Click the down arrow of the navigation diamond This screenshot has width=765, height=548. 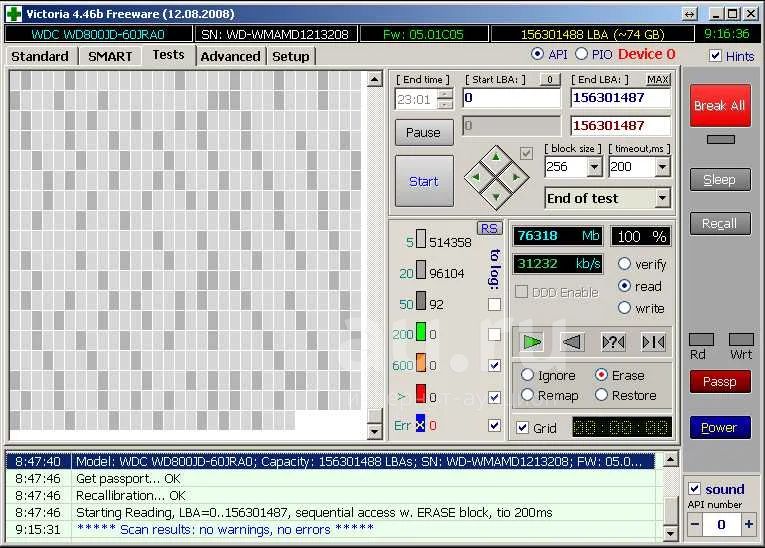click(x=496, y=197)
